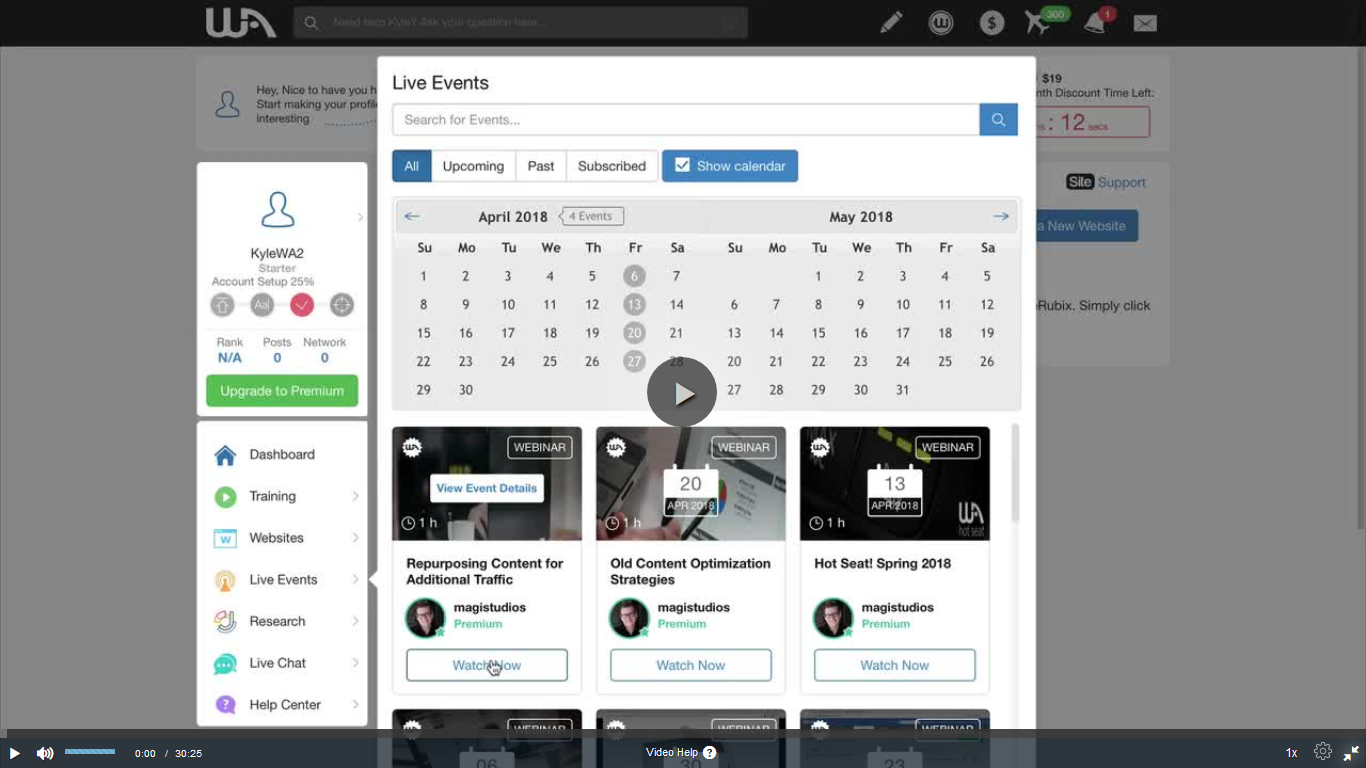Click the 4 Events calendar tag
Screen dimensions: 1366x768
[x=592, y=216]
